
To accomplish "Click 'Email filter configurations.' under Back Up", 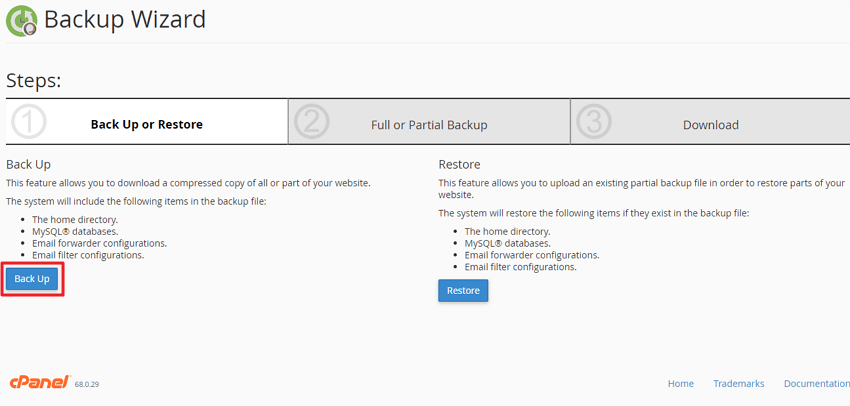I will point(88,255).
